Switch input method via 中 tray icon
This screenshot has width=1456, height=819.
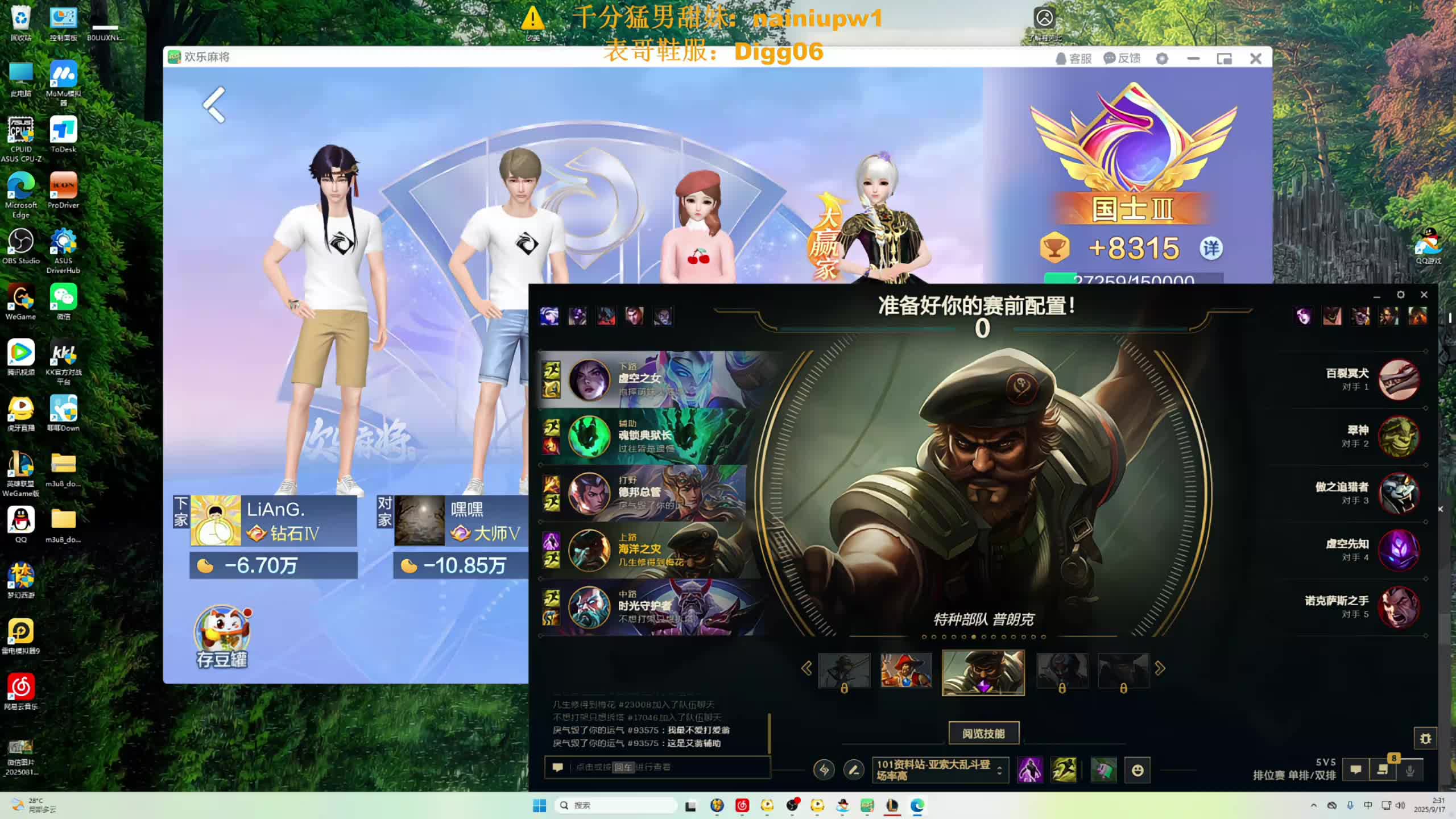click(1368, 805)
